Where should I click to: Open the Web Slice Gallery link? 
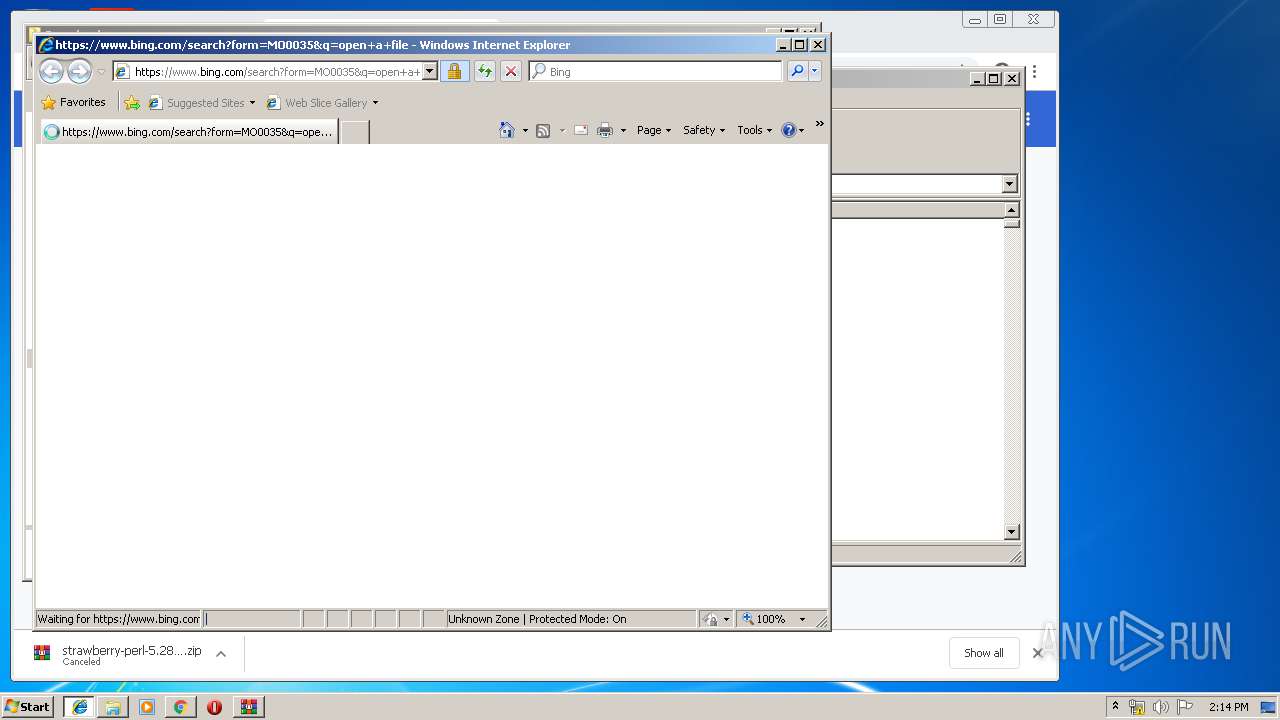(317, 102)
